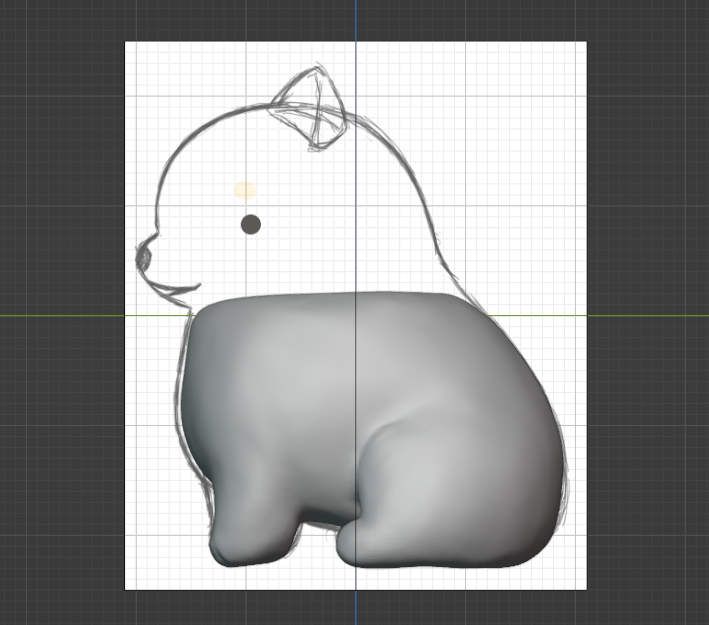Screen dimensions: 709x625
Task: Click the green axis line right of the image
Action: pyautogui.click(x=648, y=316)
